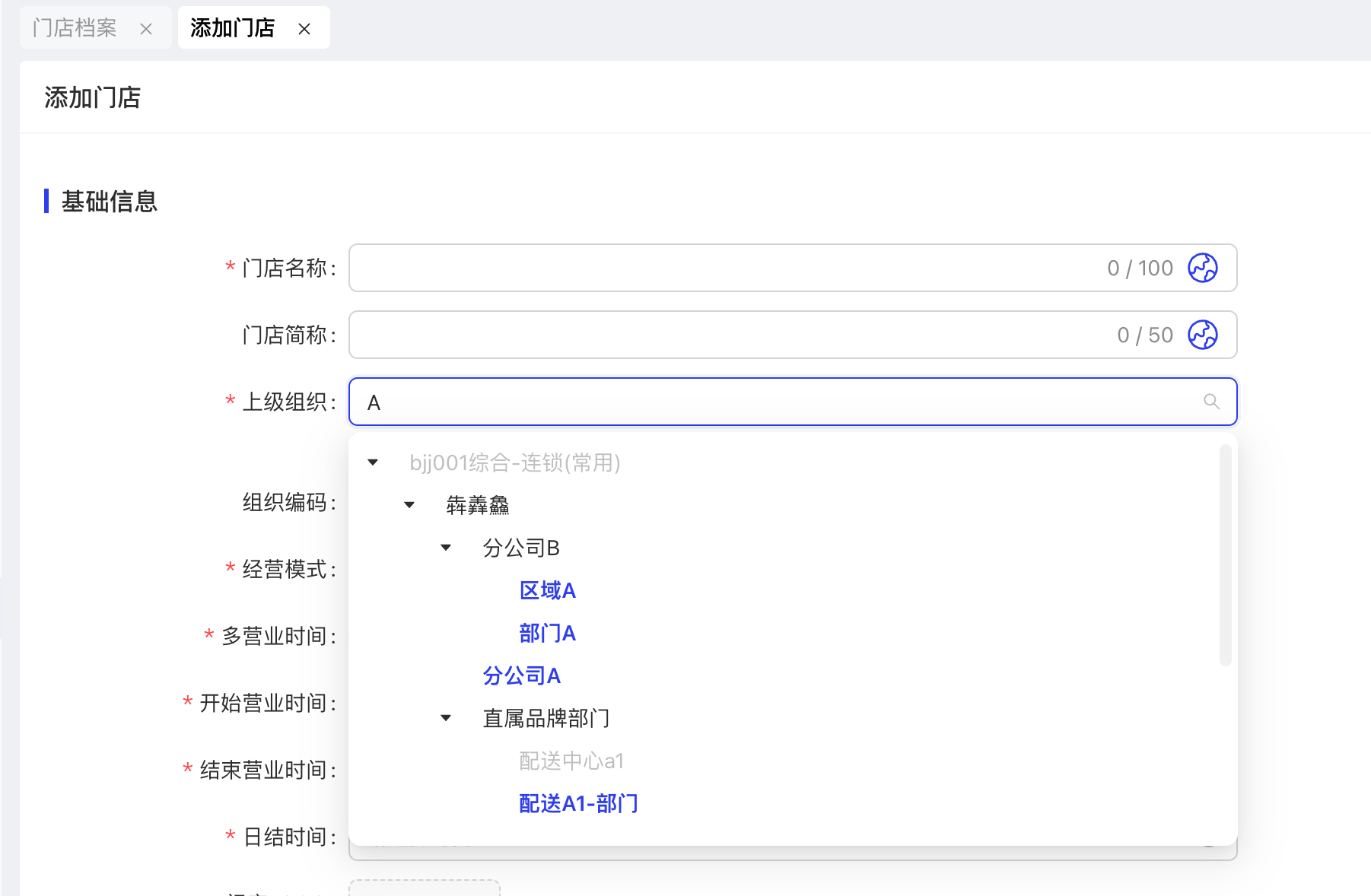Select 分公司B label in the tree
Viewport: 1371px width, 896px height.
521,548
